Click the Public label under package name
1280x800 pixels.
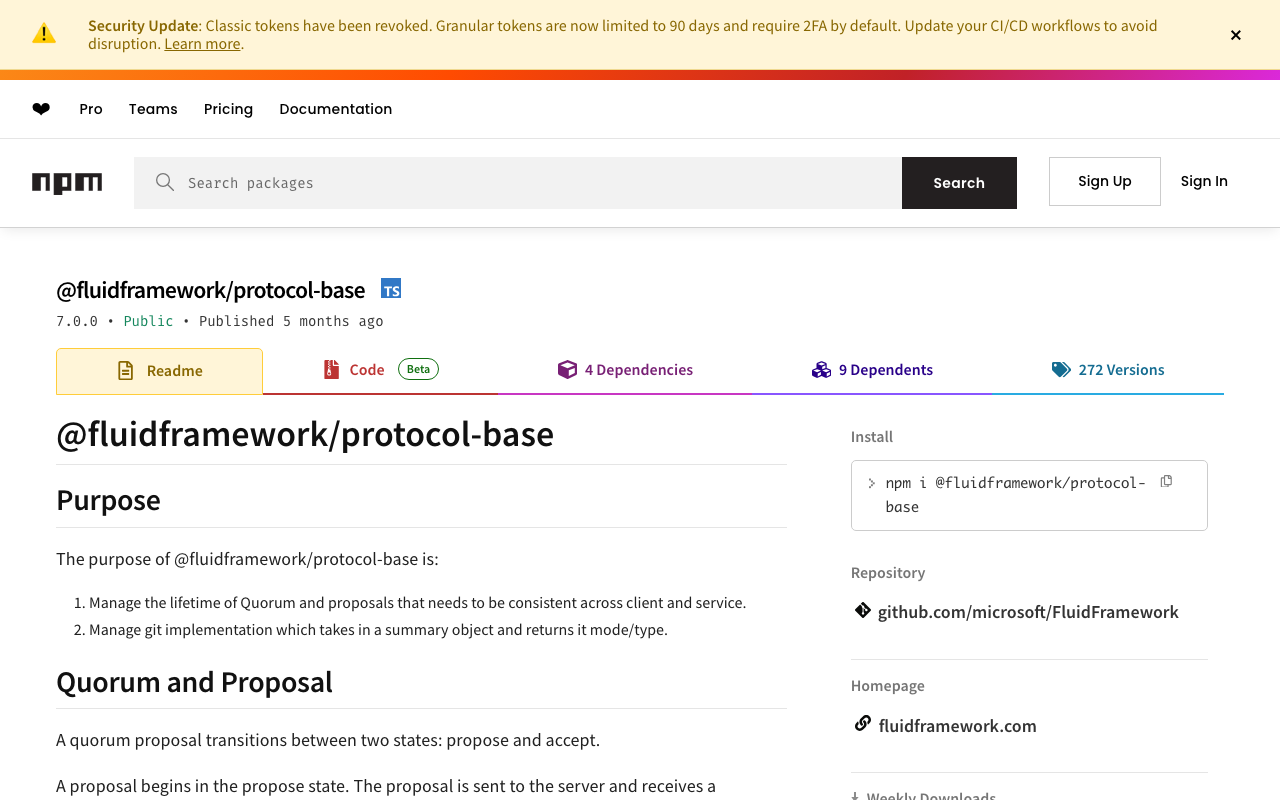(148, 321)
